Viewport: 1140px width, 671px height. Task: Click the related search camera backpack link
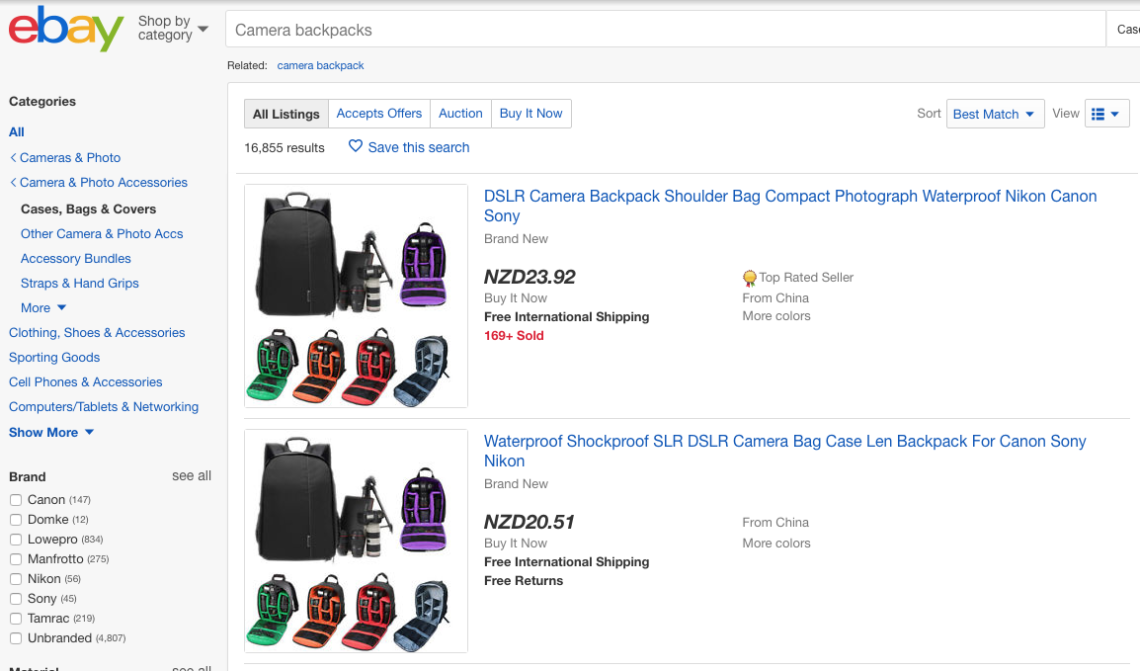coord(320,65)
